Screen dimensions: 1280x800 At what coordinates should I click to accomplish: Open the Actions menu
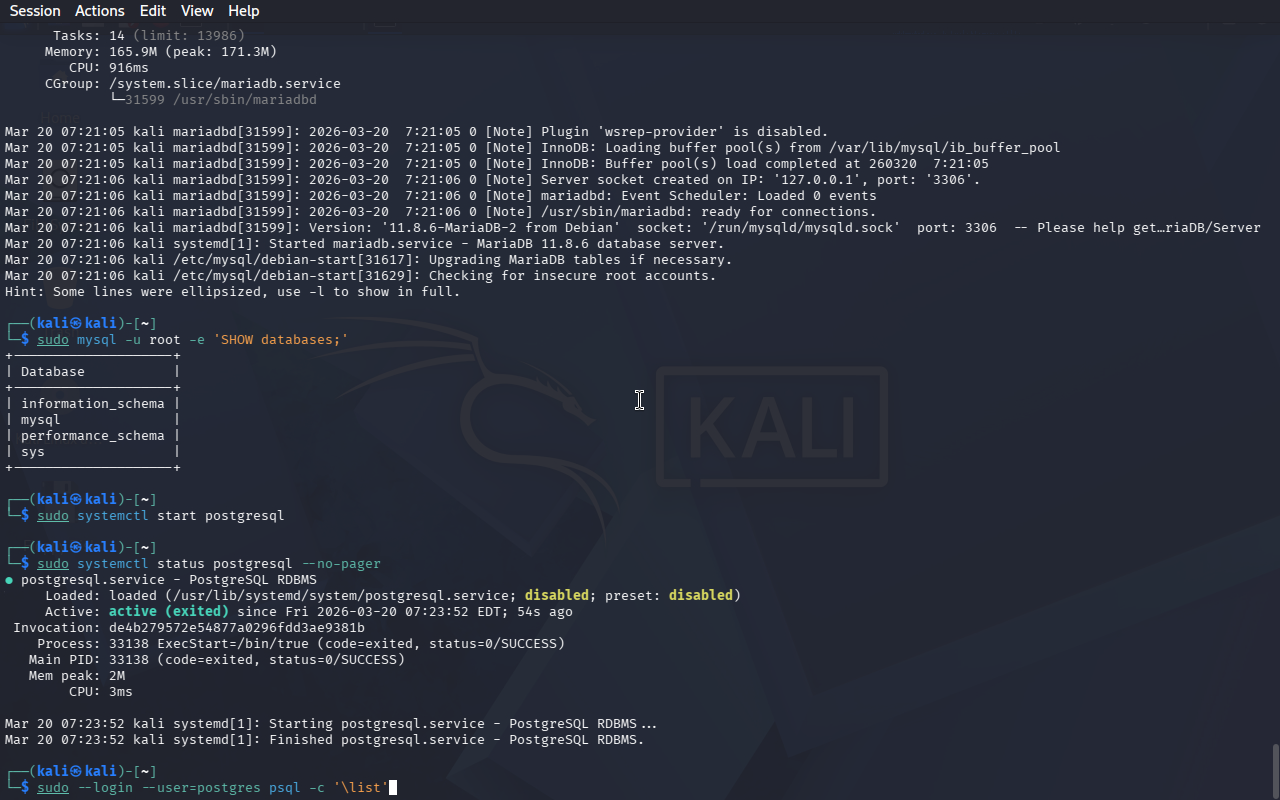[100, 11]
